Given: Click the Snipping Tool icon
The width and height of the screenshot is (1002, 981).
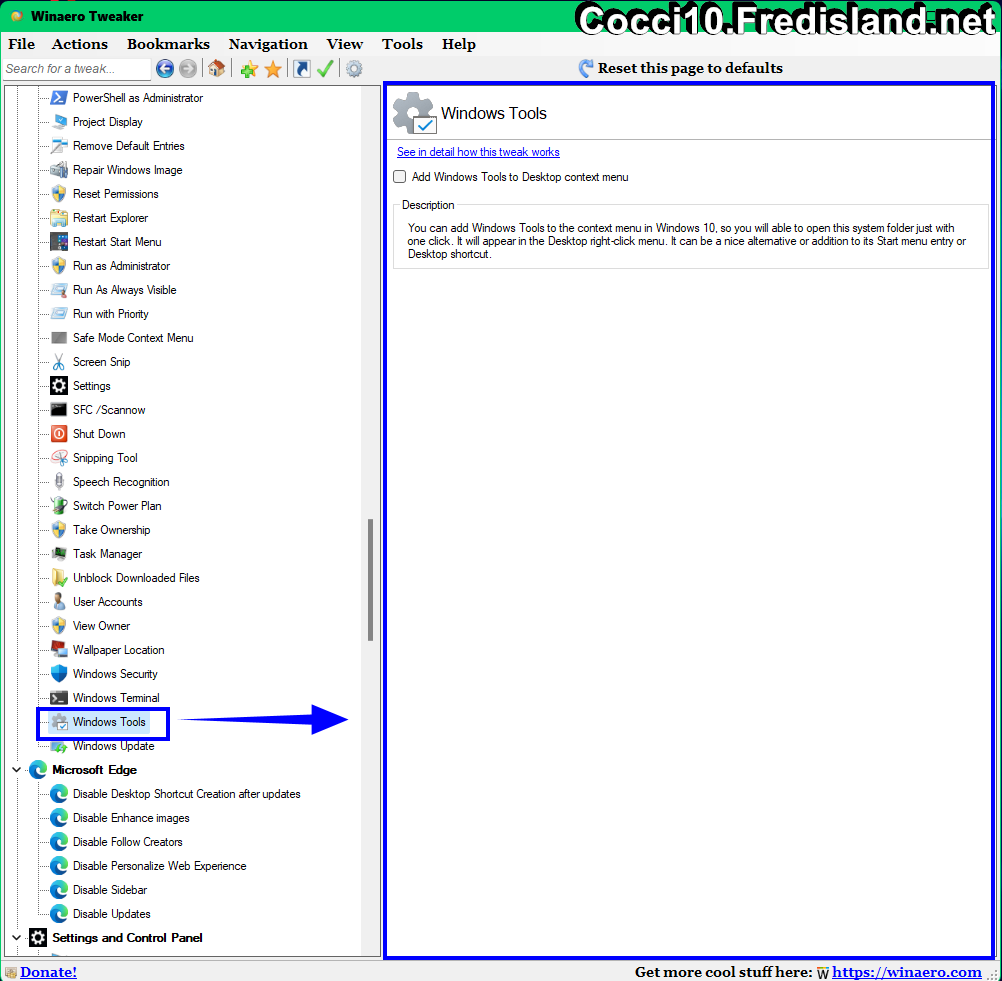Looking at the screenshot, I should tap(59, 458).
